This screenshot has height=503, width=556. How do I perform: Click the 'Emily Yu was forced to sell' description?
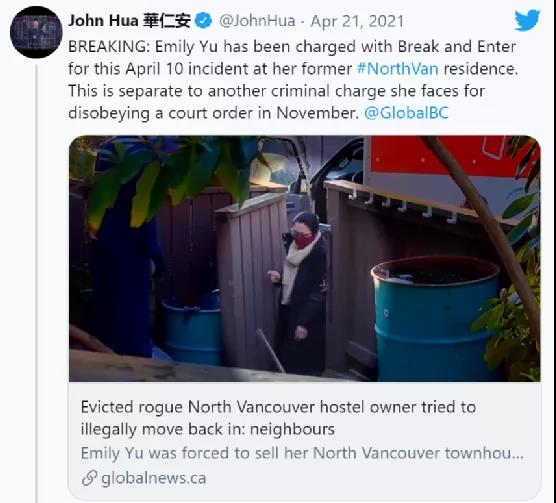302,453
